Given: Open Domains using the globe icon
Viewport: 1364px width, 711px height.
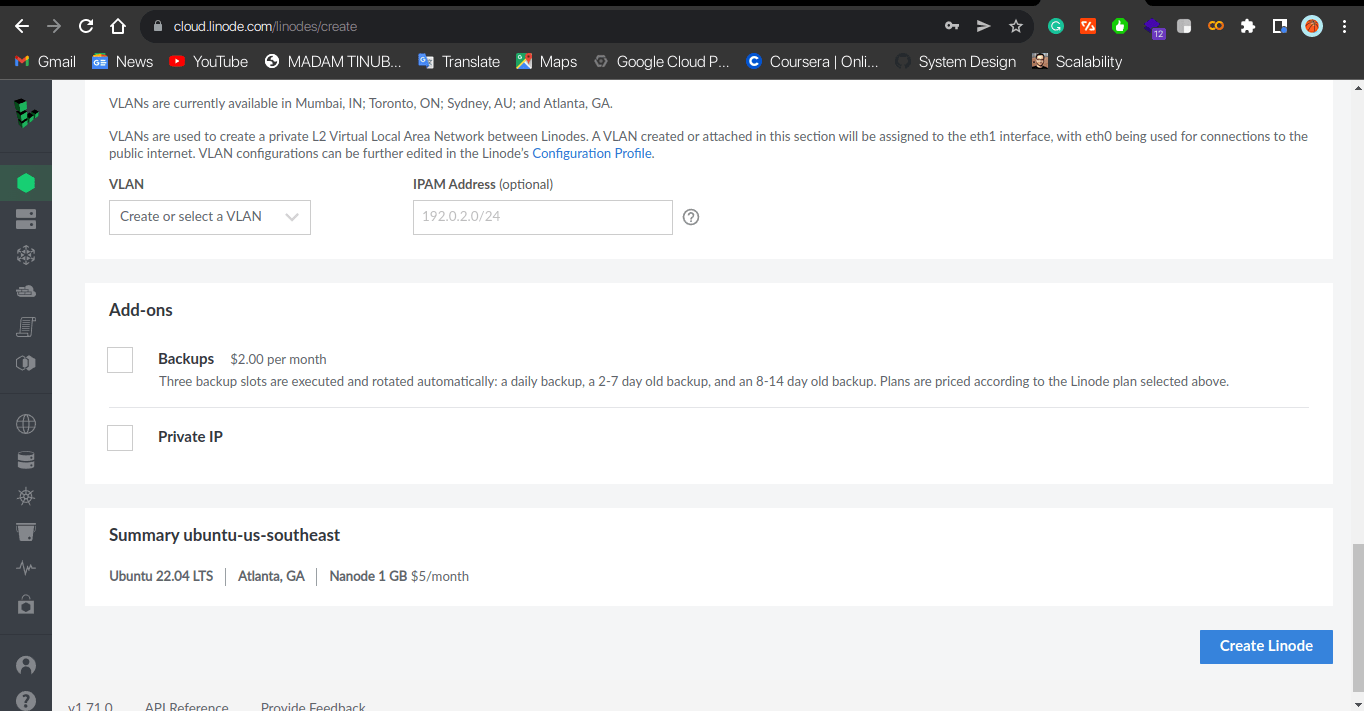Looking at the screenshot, I should click(26, 424).
